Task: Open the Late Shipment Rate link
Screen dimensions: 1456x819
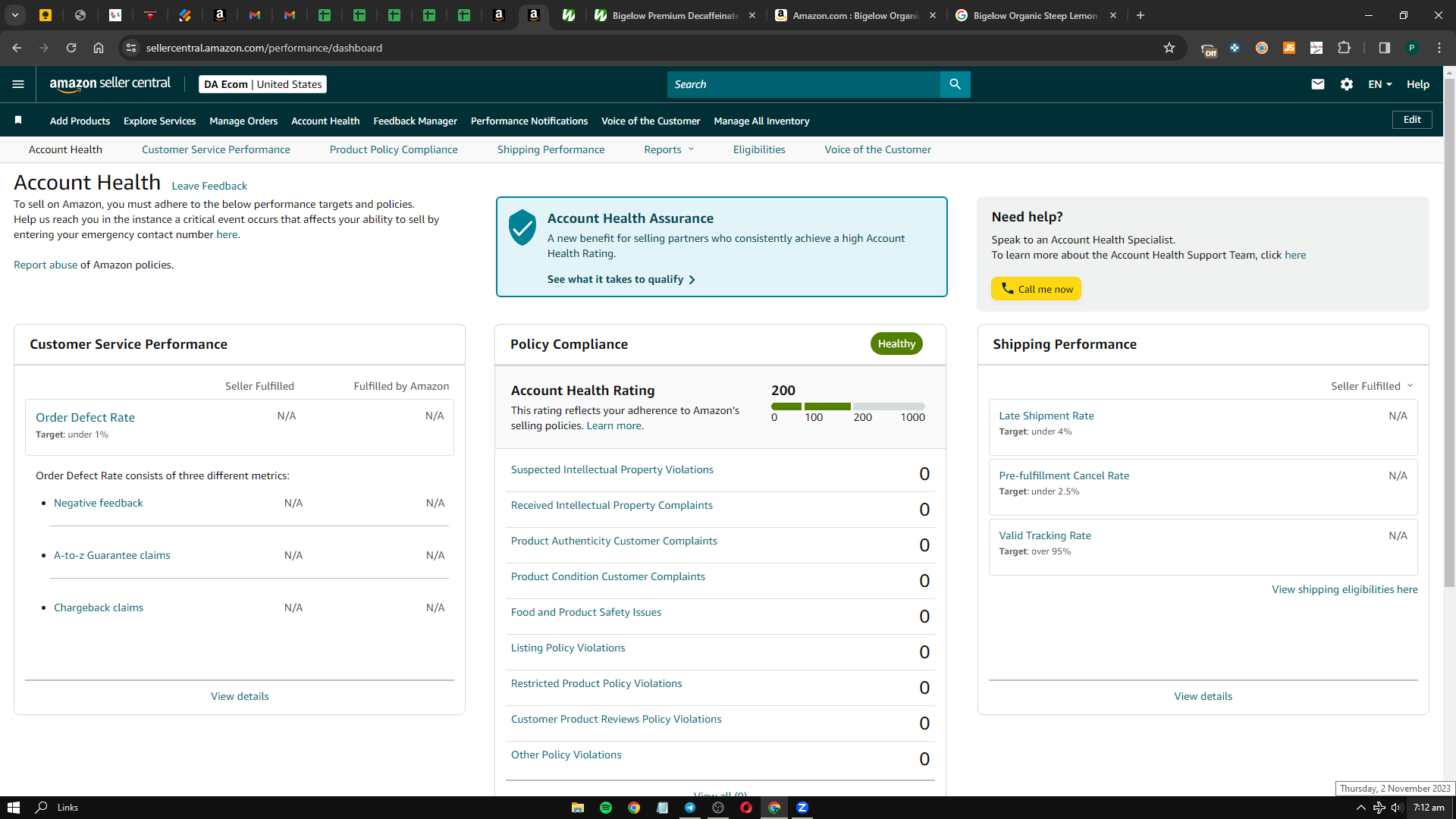Action: (1046, 416)
